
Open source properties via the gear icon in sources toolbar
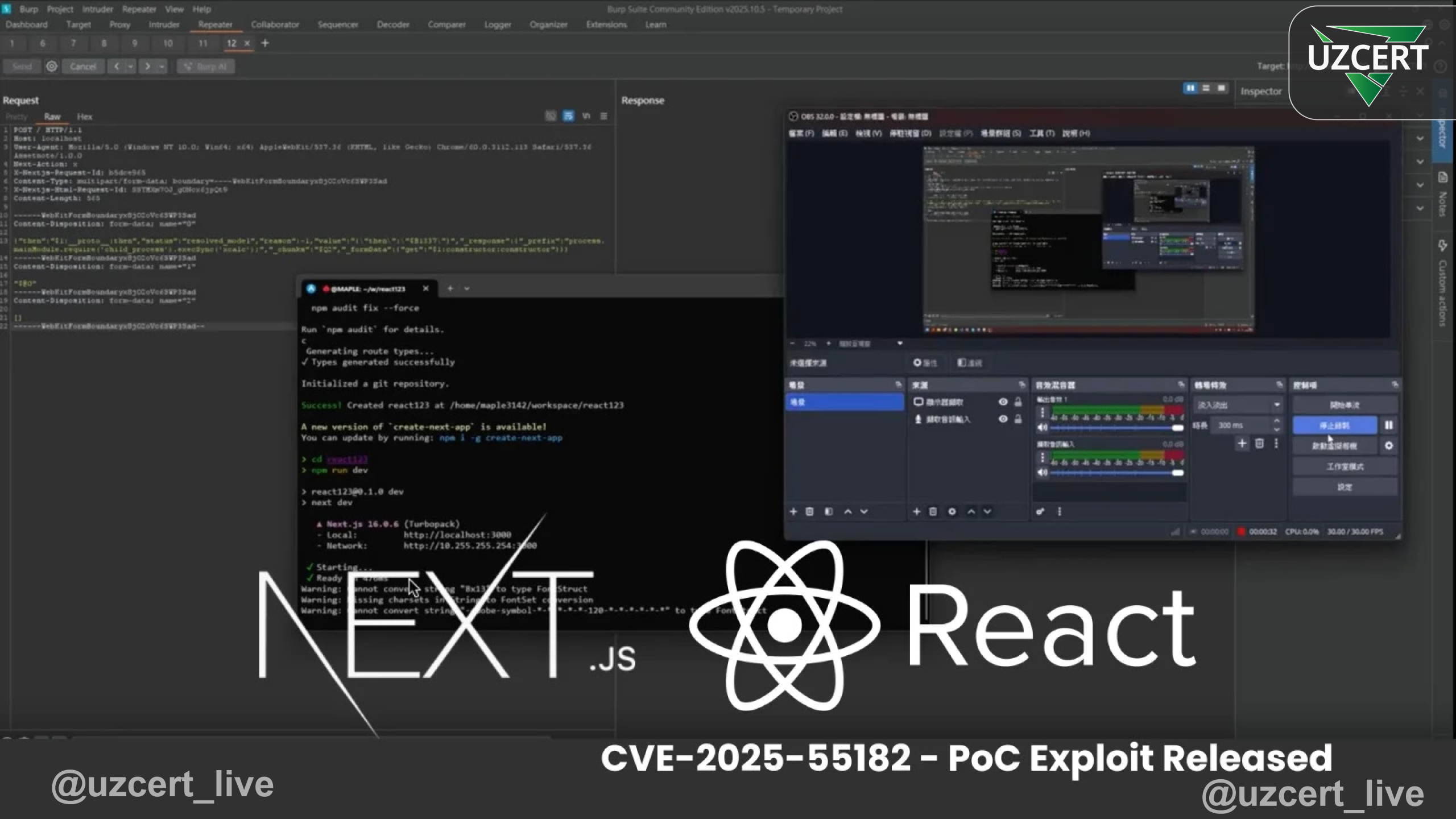953,512
